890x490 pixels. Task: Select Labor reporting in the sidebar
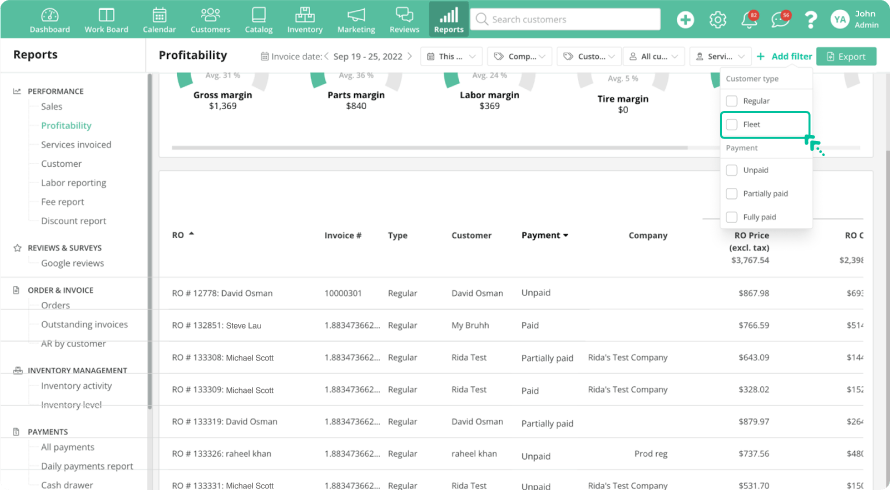click(x=73, y=183)
